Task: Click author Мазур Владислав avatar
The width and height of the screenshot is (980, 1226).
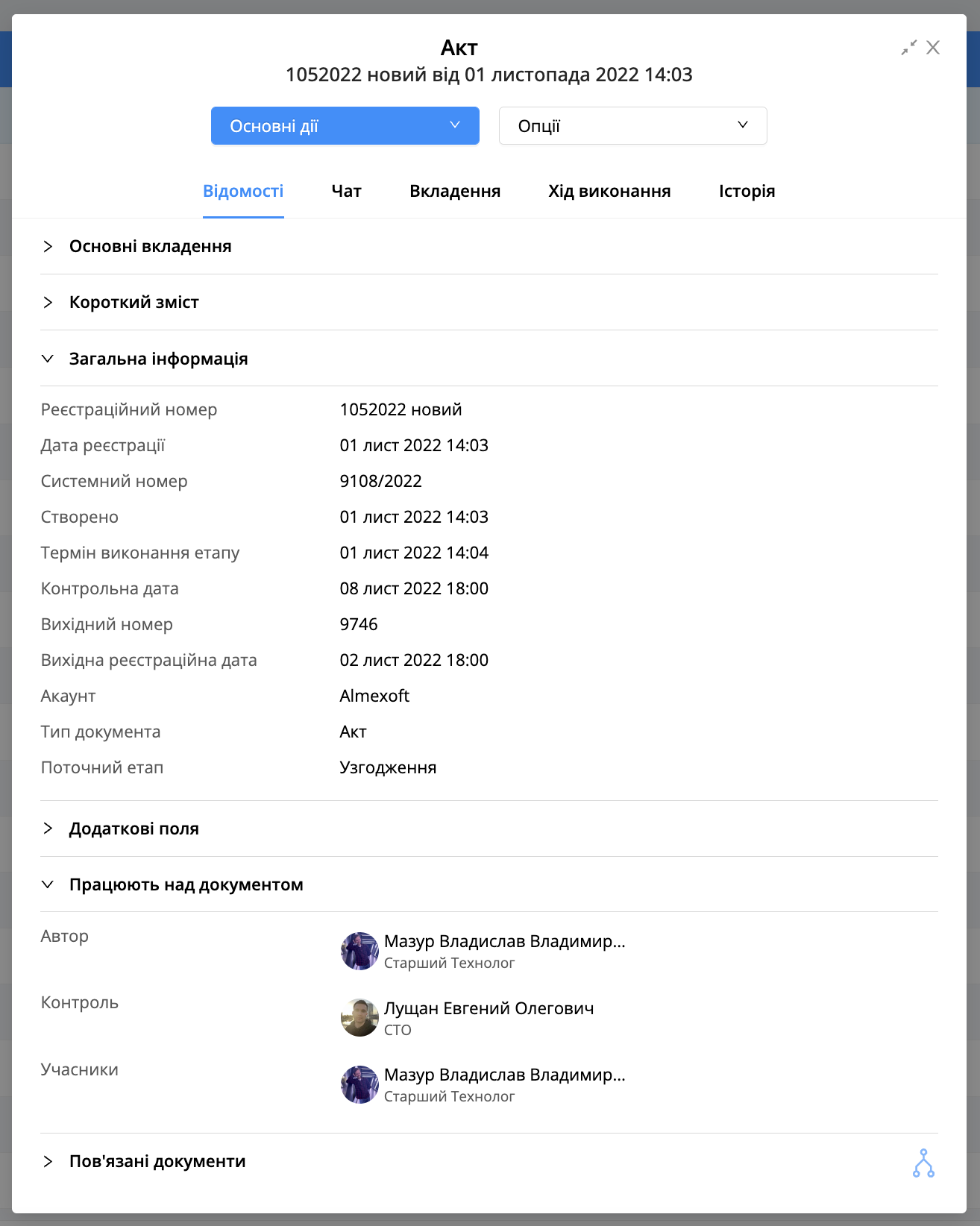Action: click(359, 951)
